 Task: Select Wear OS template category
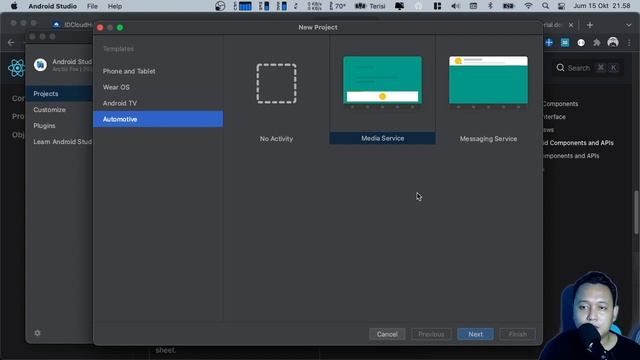pyautogui.click(x=158, y=87)
